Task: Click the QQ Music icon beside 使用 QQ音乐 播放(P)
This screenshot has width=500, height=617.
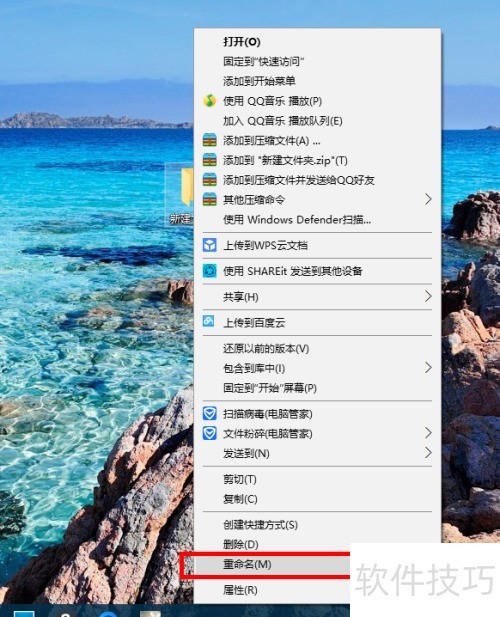Action: click(210, 101)
